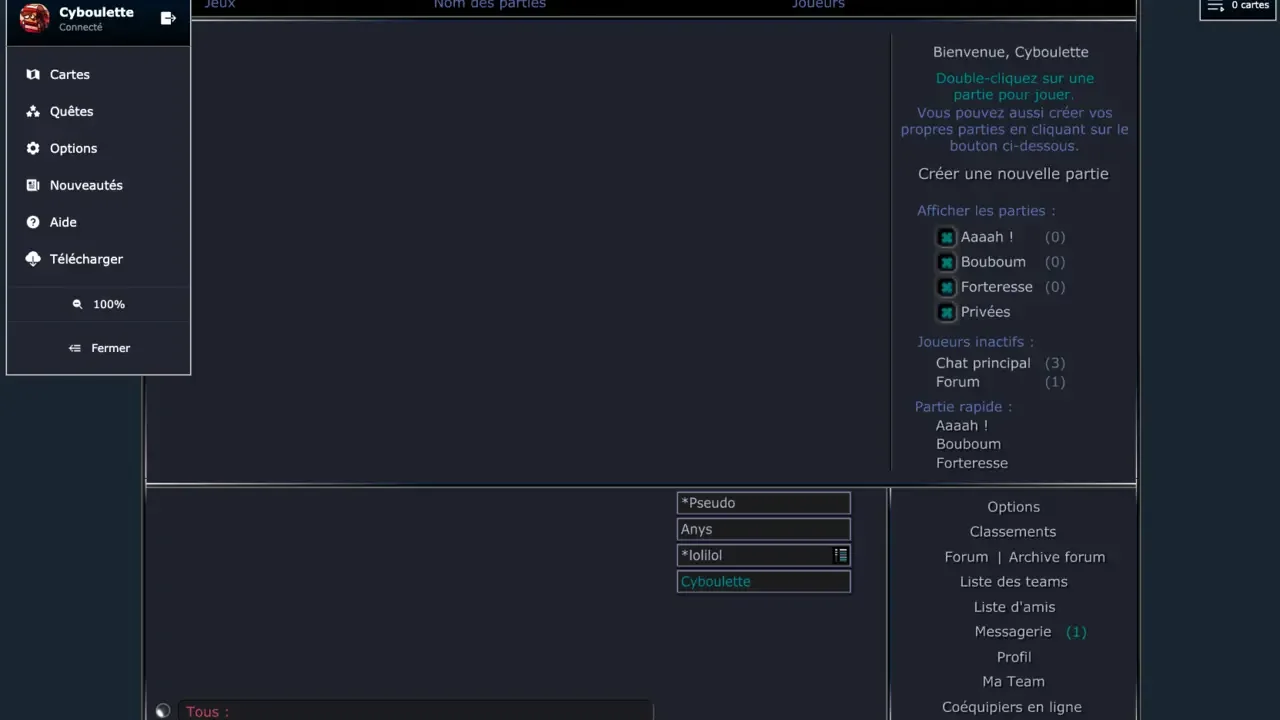The width and height of the screenshot is (1280, 720).
Task: Click the Quêtes icon in sidebar
Action: 33,112
